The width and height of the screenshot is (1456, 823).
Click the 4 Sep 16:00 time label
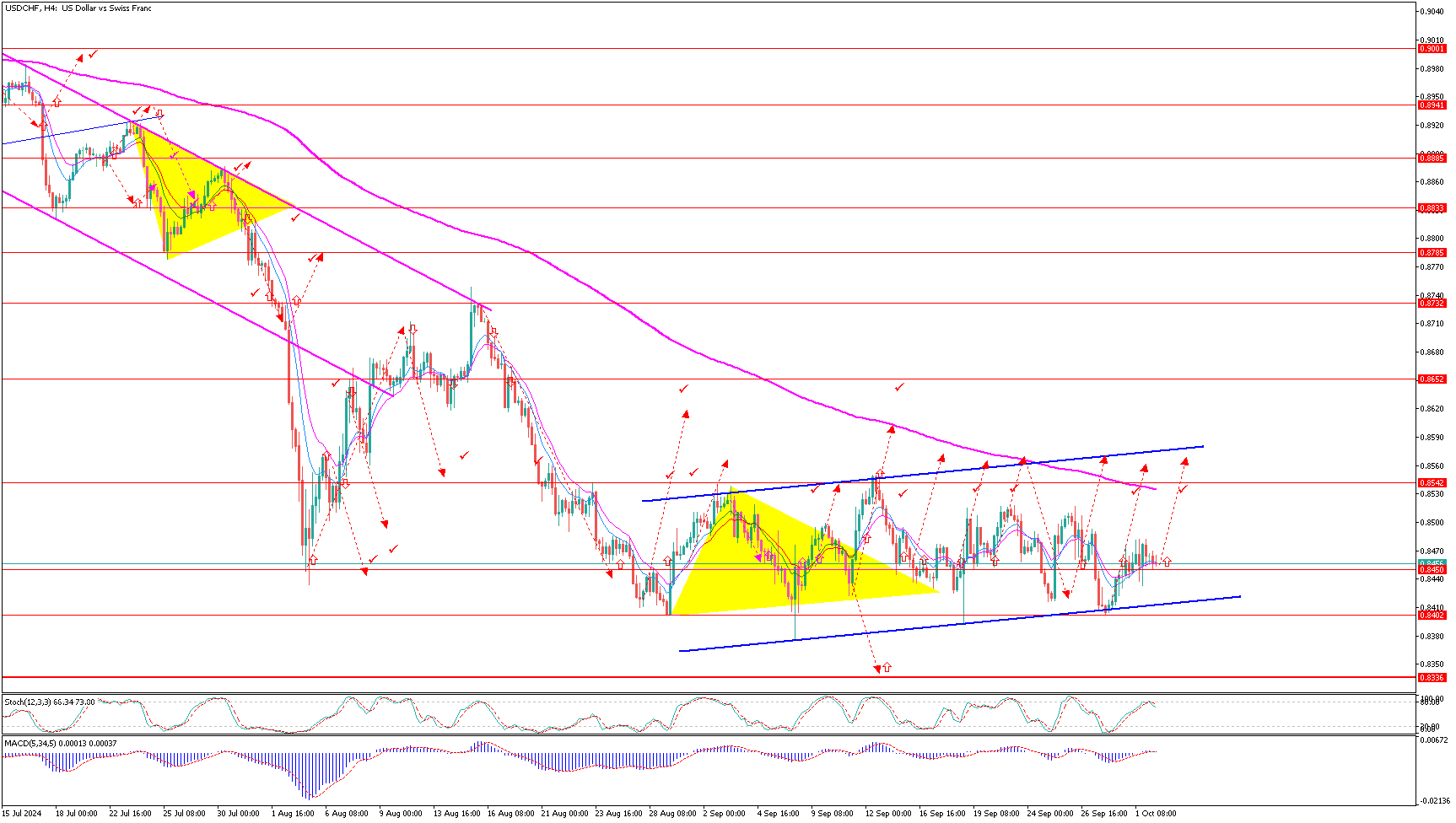tap(779, 814)
